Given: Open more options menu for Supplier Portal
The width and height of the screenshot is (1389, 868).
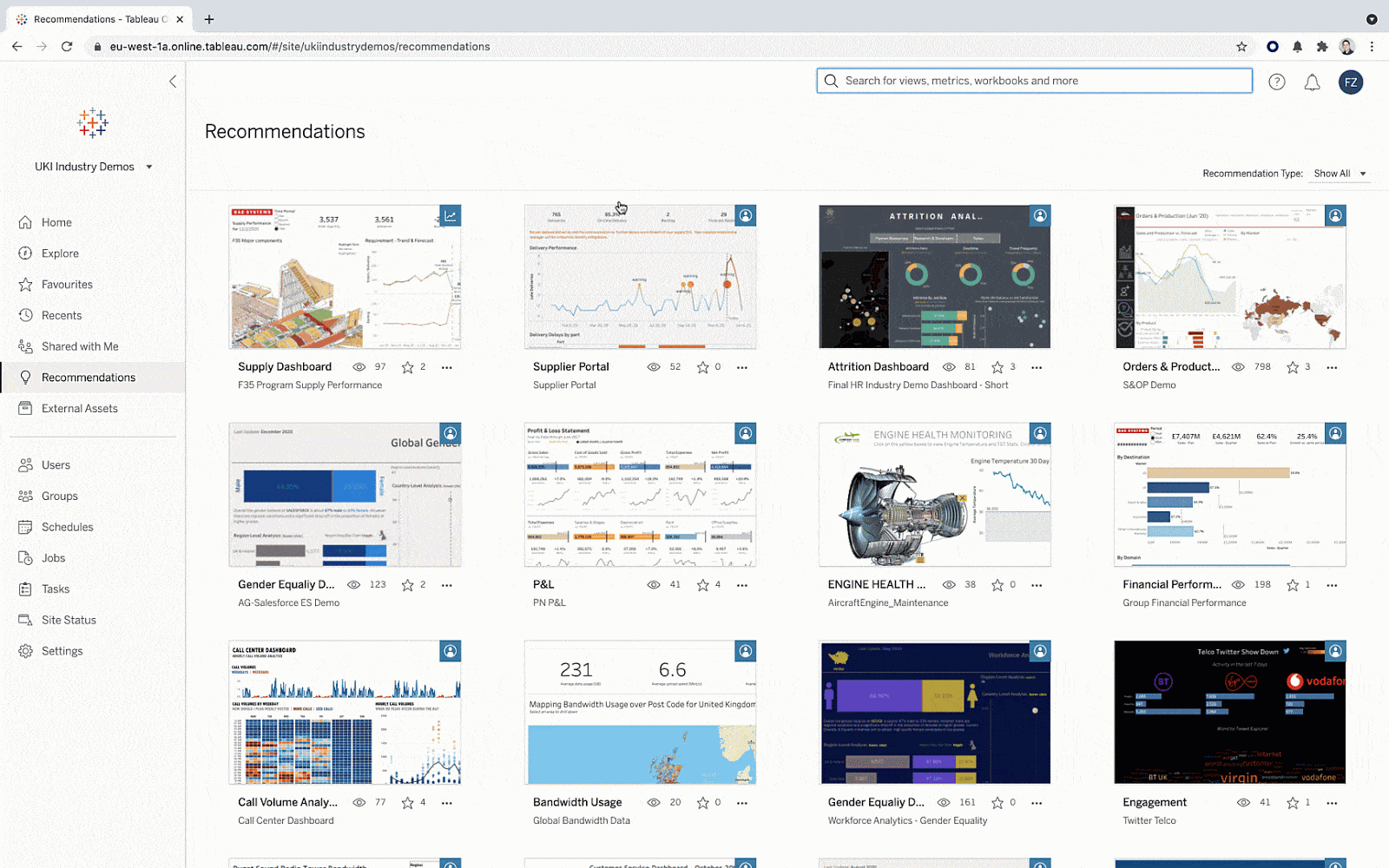Looking at the screenshot, I should coord(742,367).
